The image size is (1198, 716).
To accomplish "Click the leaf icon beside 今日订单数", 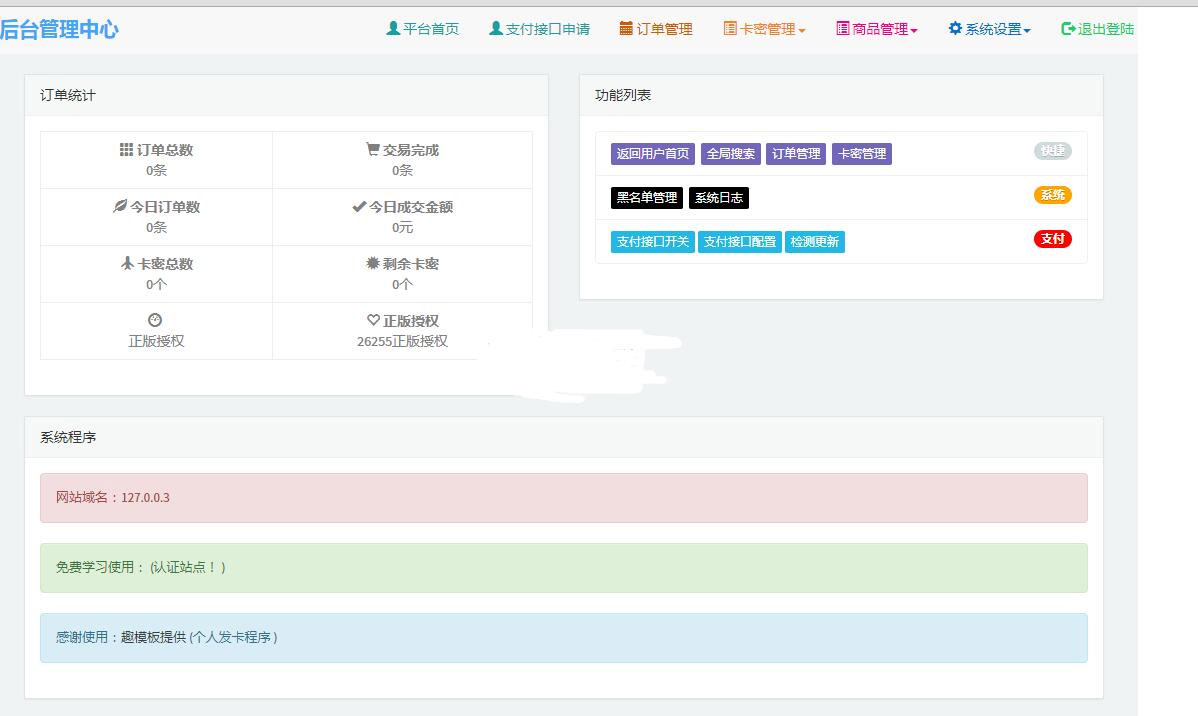I will tap(120, 207).
